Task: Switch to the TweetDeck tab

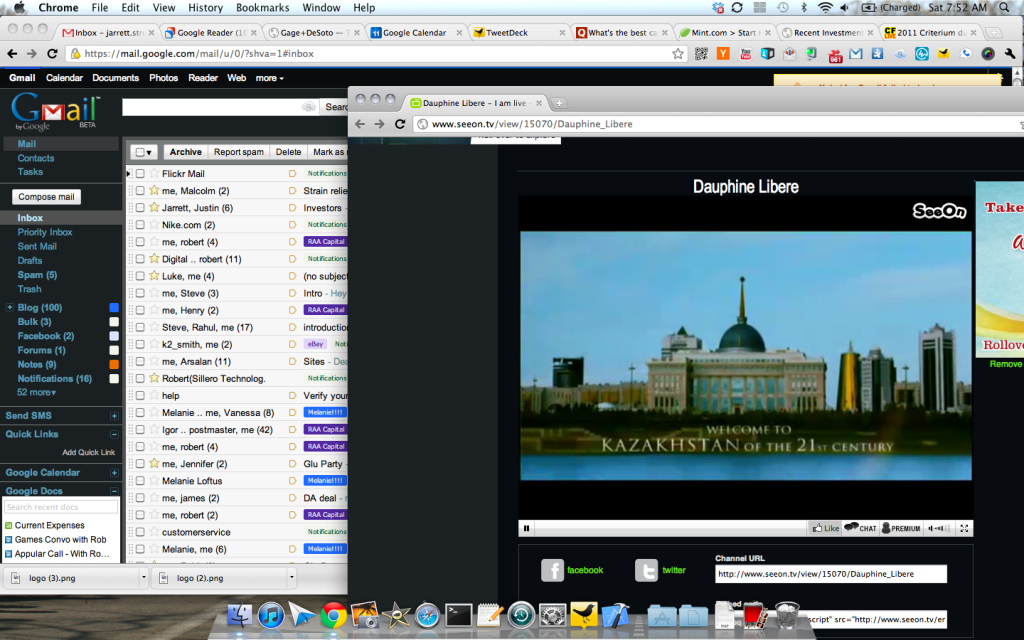Action: (x=519, y=33)
